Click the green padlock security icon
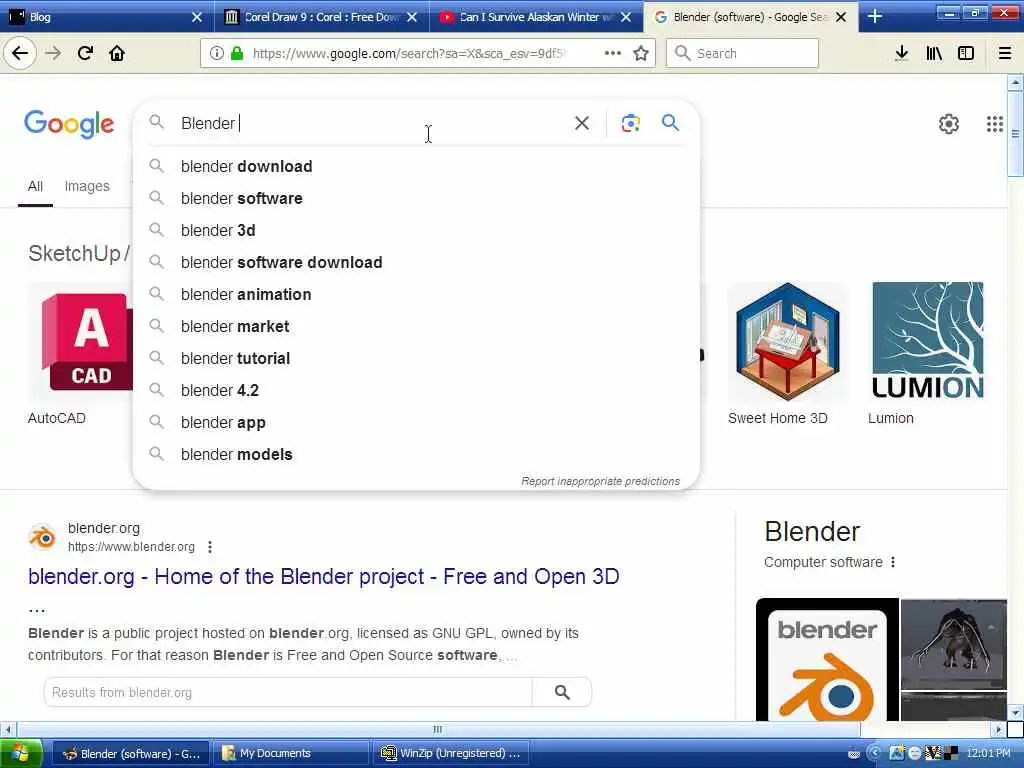Viewport: 1024px width, 768px height. pyautogui.click(x=237, y=54)
